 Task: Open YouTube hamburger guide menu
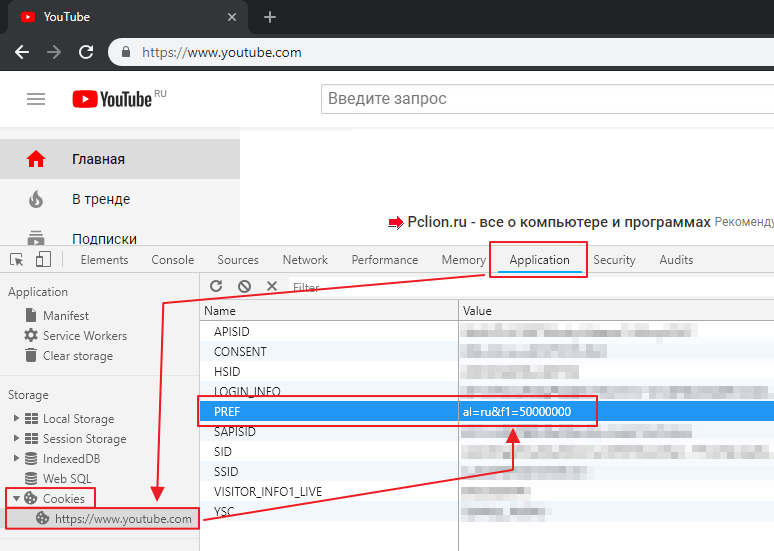[x=36, y=99]
